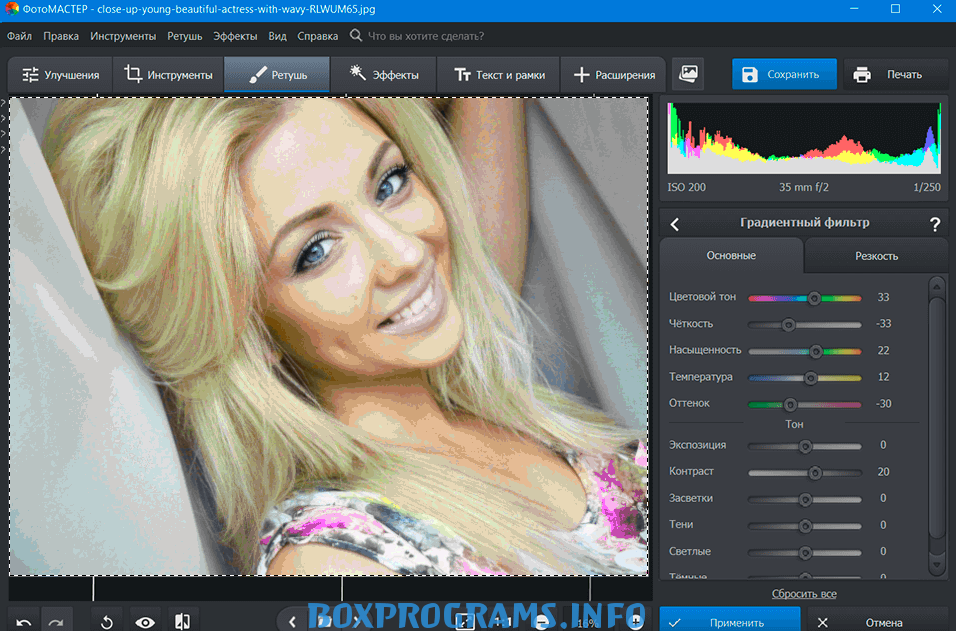Switch to the Резкость tab

(x=876, y=256)
